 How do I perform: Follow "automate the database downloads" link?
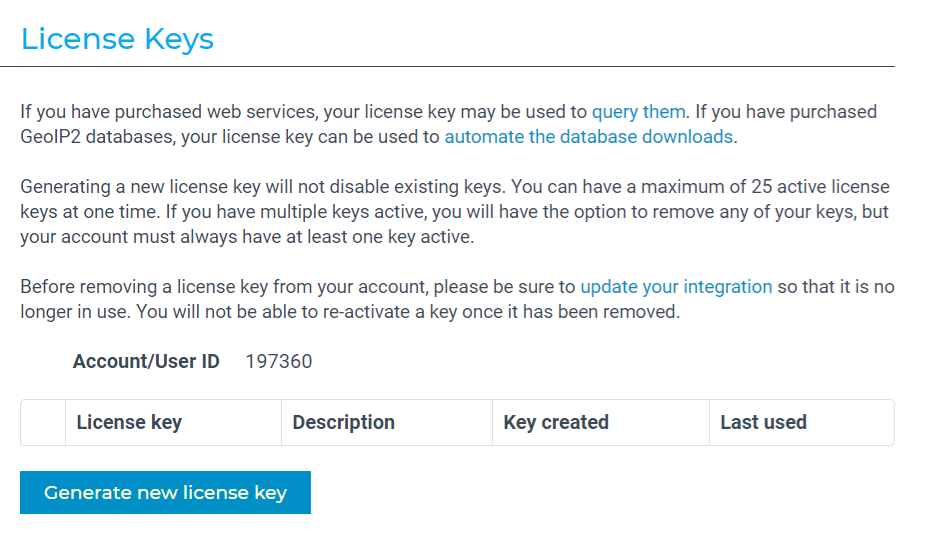(588, 137)
